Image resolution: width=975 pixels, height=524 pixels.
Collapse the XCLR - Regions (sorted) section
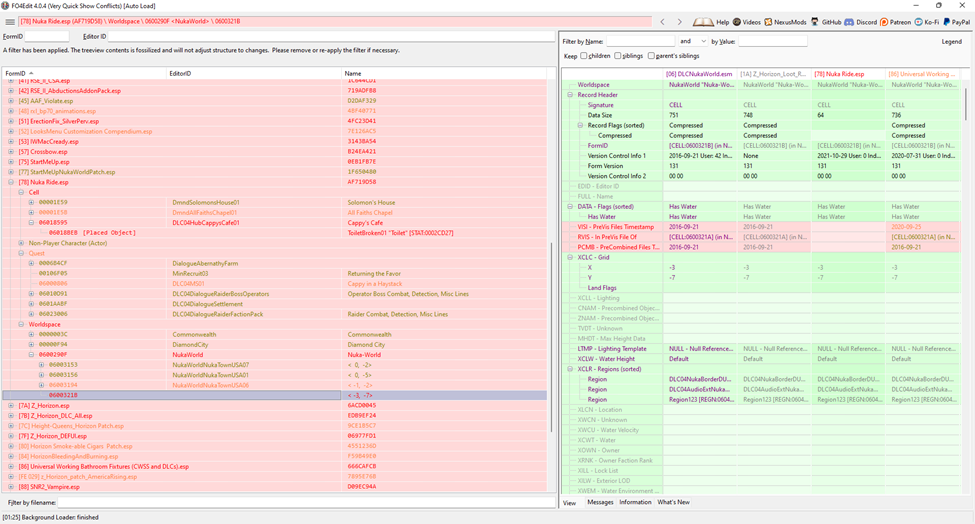point(570,369)
